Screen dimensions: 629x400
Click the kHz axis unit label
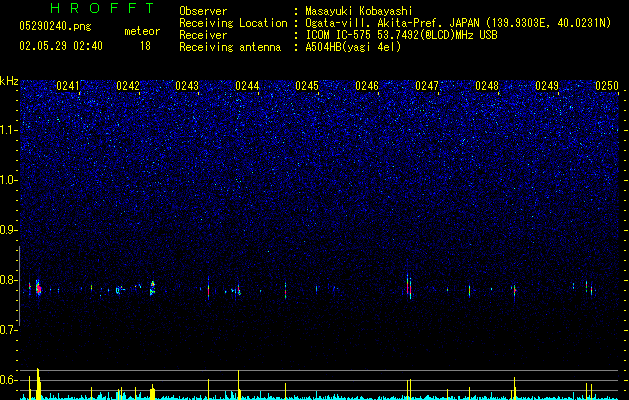coord(9,81)
